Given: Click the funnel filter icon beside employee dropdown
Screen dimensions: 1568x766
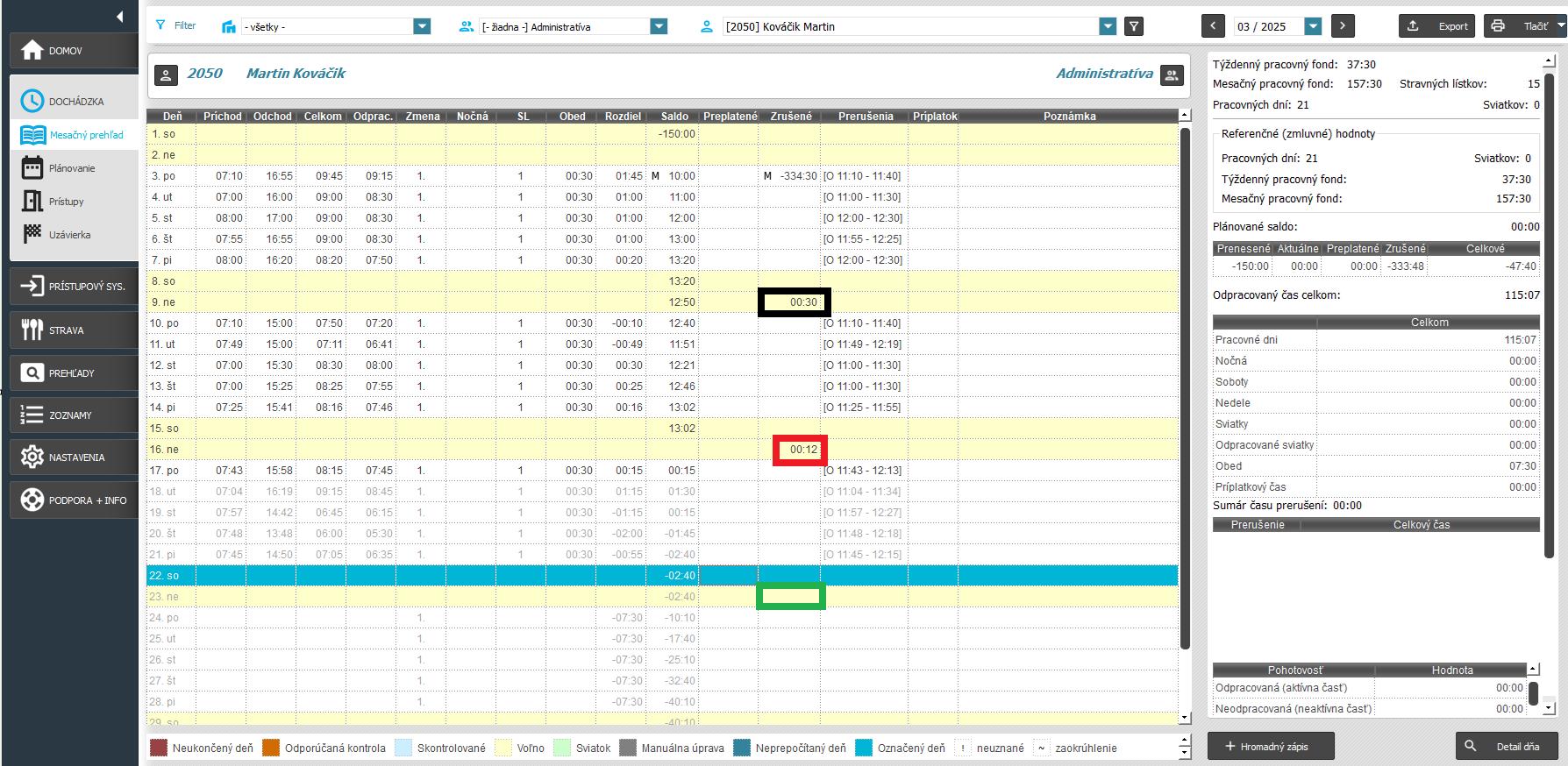Looking at the screenshot, I should pos(1134,26).
